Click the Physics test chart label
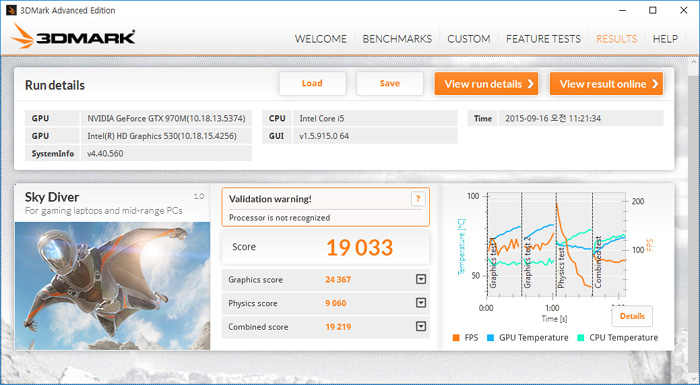 pyautogui.click(x=562, y=268)
